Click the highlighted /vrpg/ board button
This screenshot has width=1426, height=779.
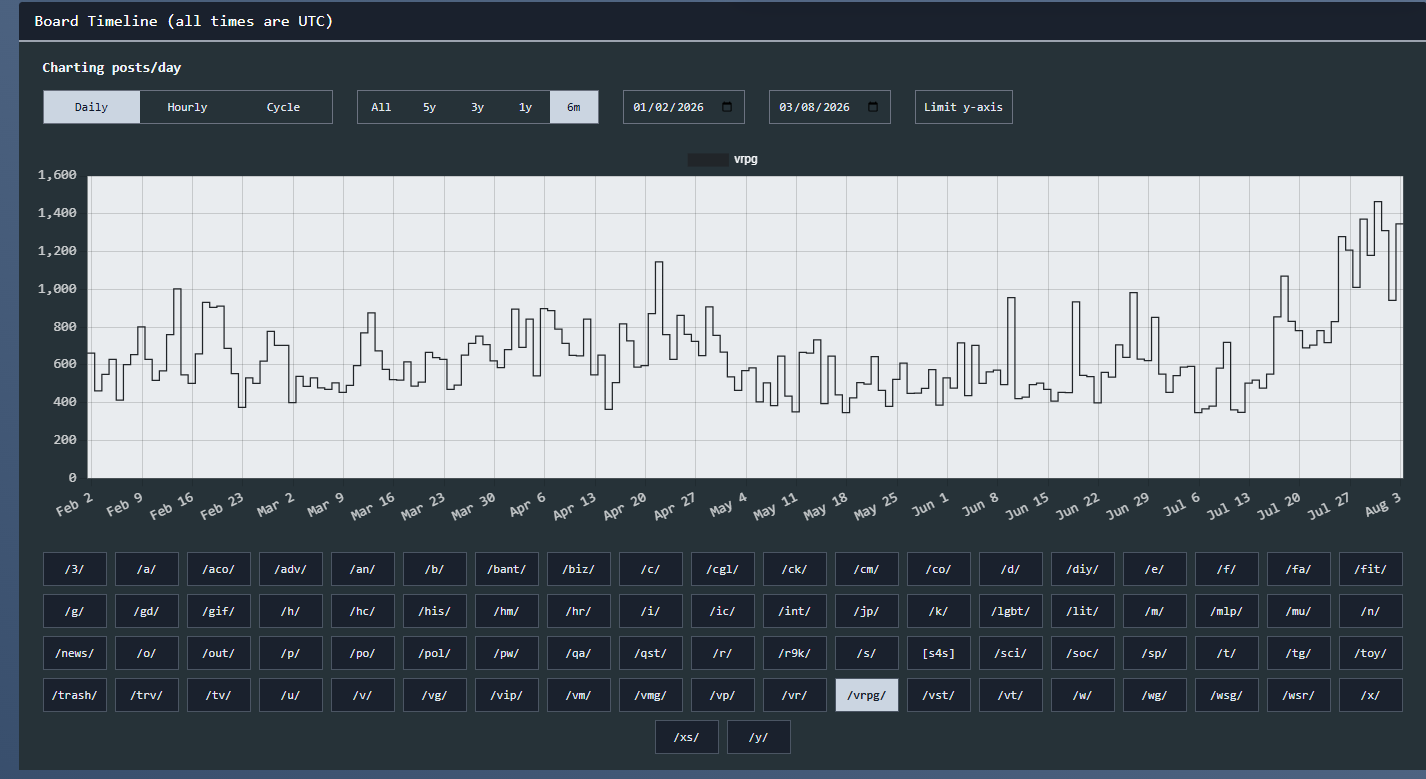point(867,695)
